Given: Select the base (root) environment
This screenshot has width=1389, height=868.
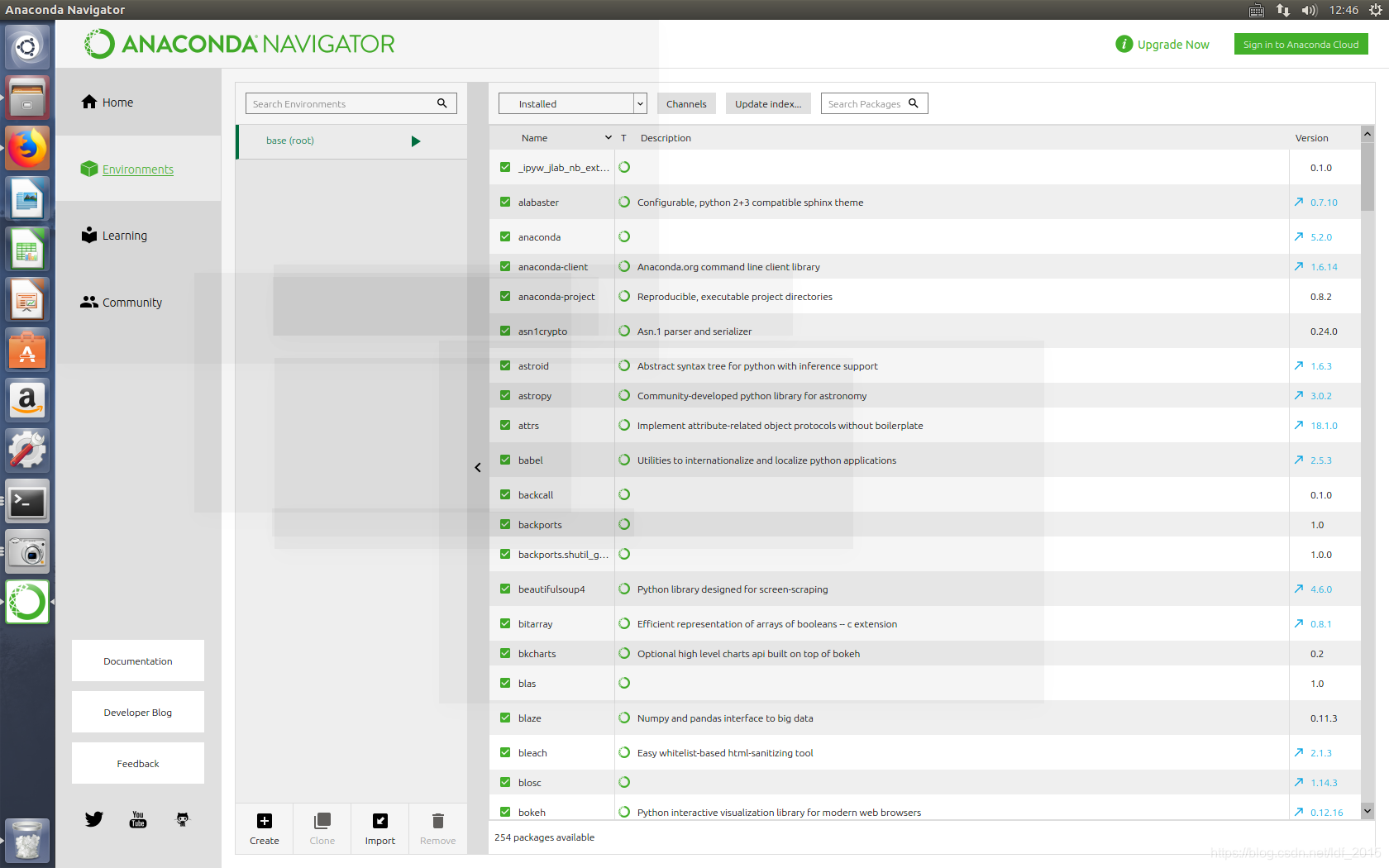Looking at the screenshot, I should pyautogui.click(x=351, y=141).
